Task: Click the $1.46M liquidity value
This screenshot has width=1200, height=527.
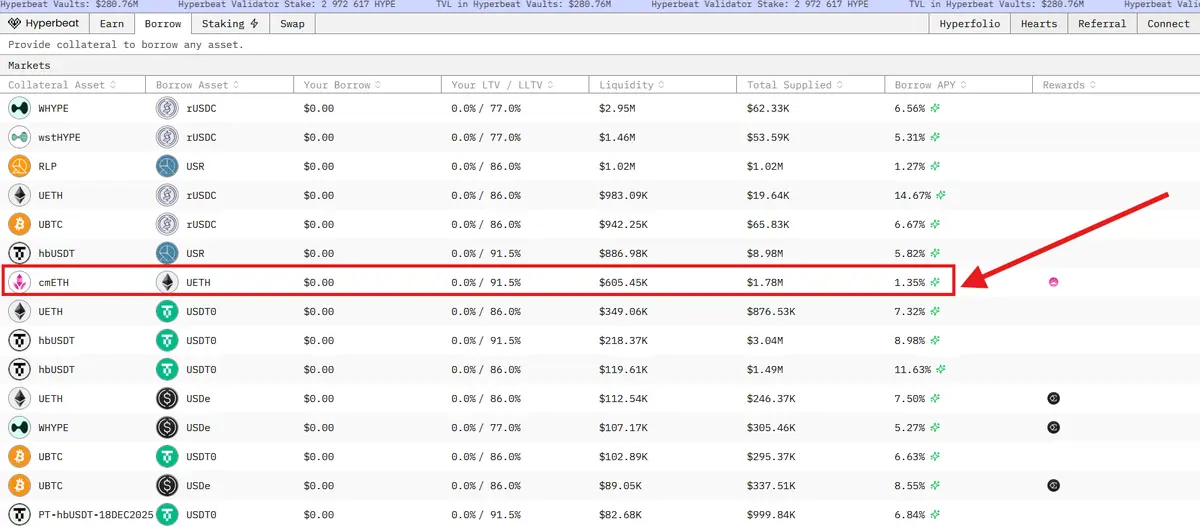Action: click(x=617, y=137)
